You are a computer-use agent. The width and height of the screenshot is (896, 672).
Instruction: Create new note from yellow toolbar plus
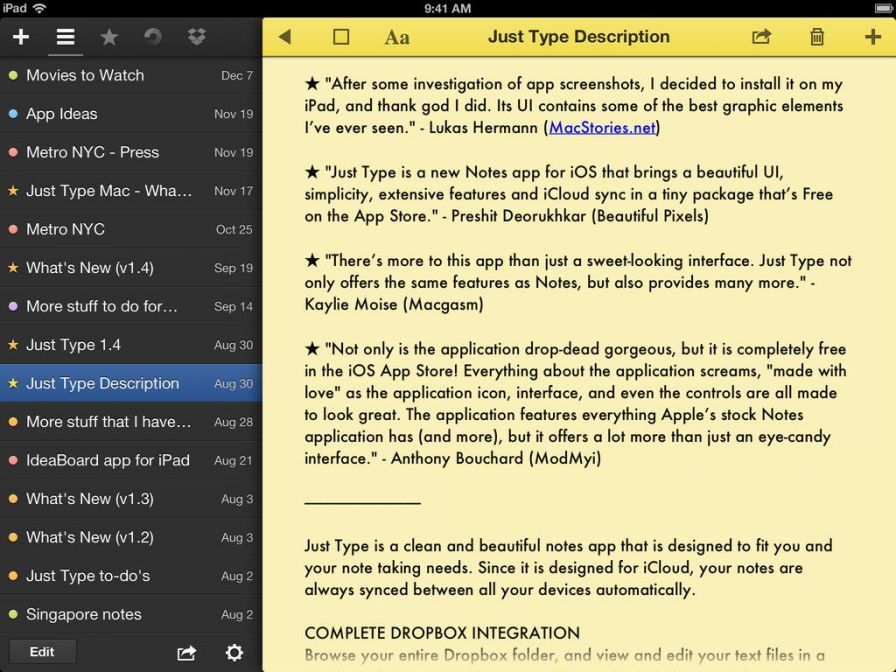coord(872,37)
